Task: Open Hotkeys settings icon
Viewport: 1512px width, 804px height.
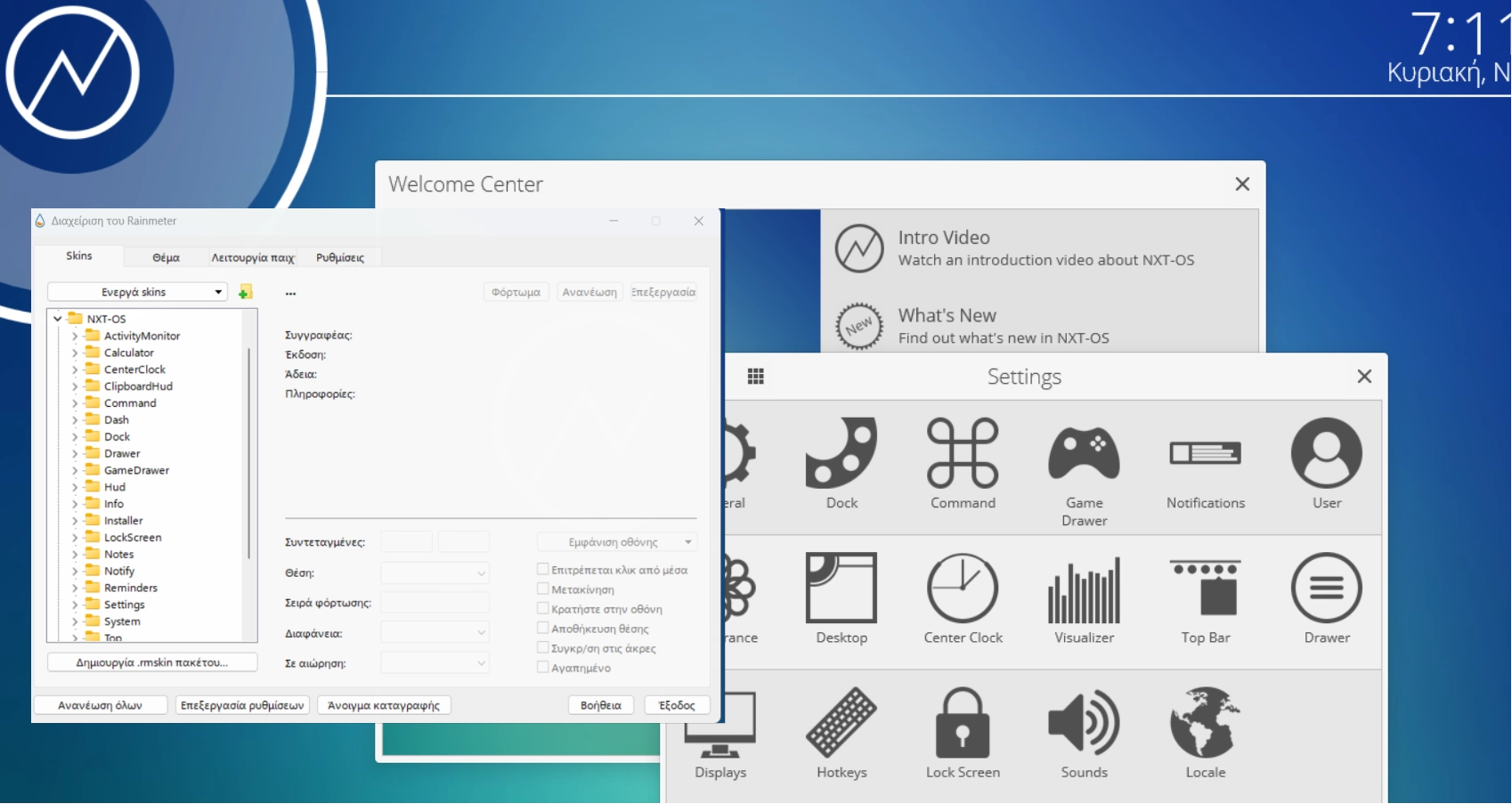Action: click(841, 722)
